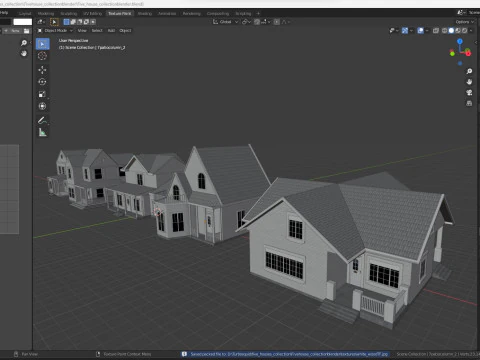This screenshot has height=360, width=480.
Task: Click the green Y axis gizmo handle
Action: click(452, 53)
